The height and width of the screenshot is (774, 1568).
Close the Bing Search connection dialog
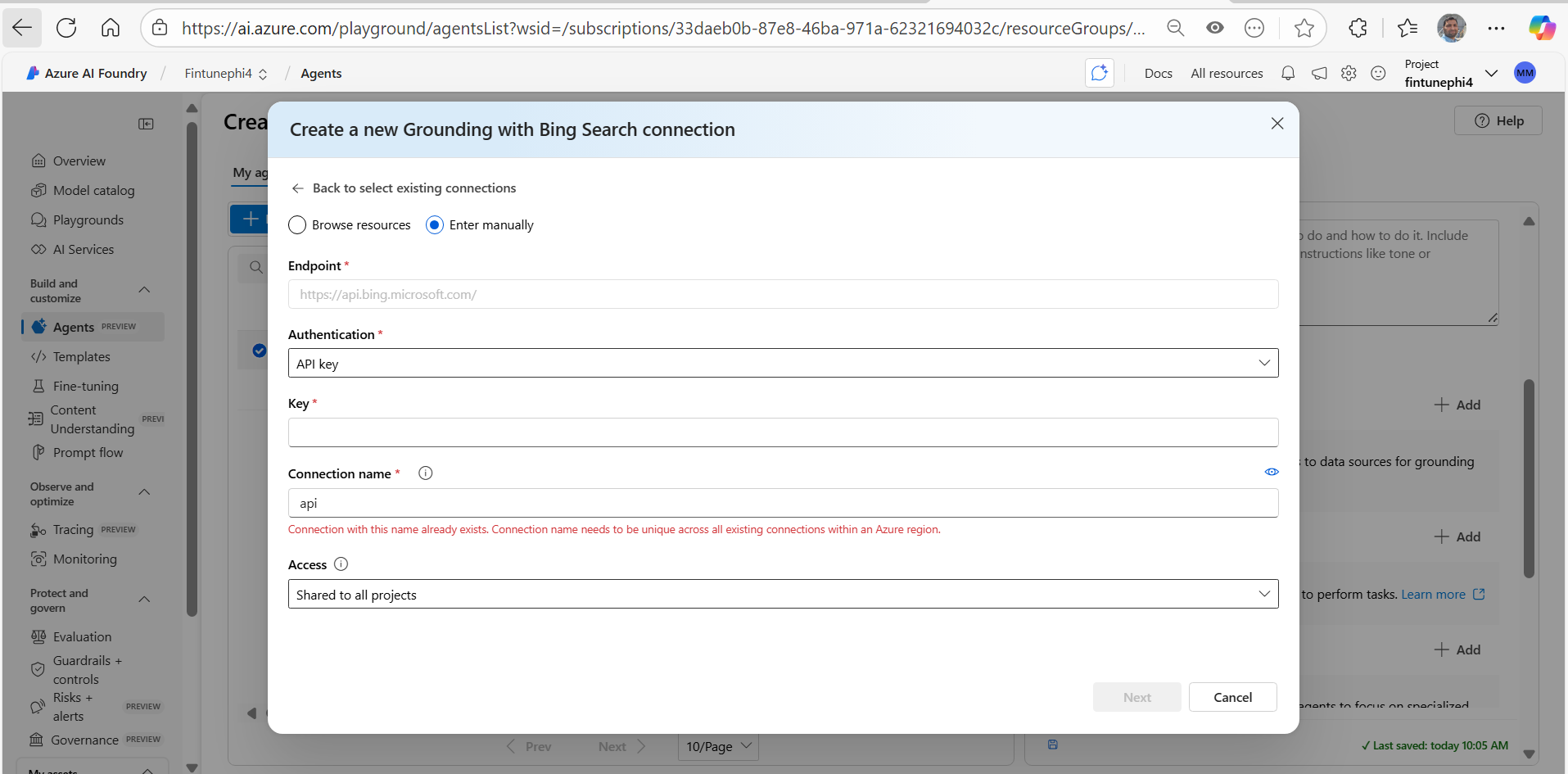point(1277,123)
